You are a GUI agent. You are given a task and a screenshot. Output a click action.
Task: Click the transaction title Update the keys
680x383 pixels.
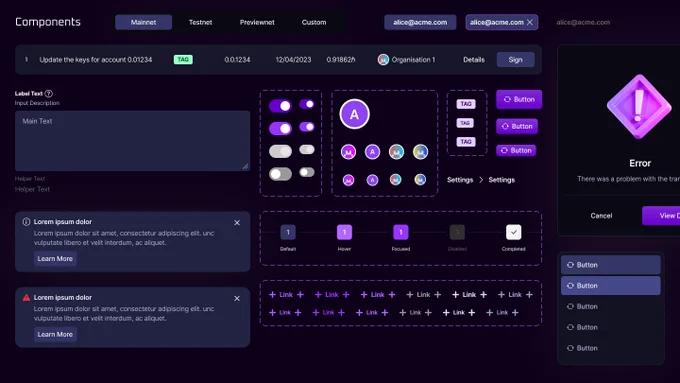(96, 59)
